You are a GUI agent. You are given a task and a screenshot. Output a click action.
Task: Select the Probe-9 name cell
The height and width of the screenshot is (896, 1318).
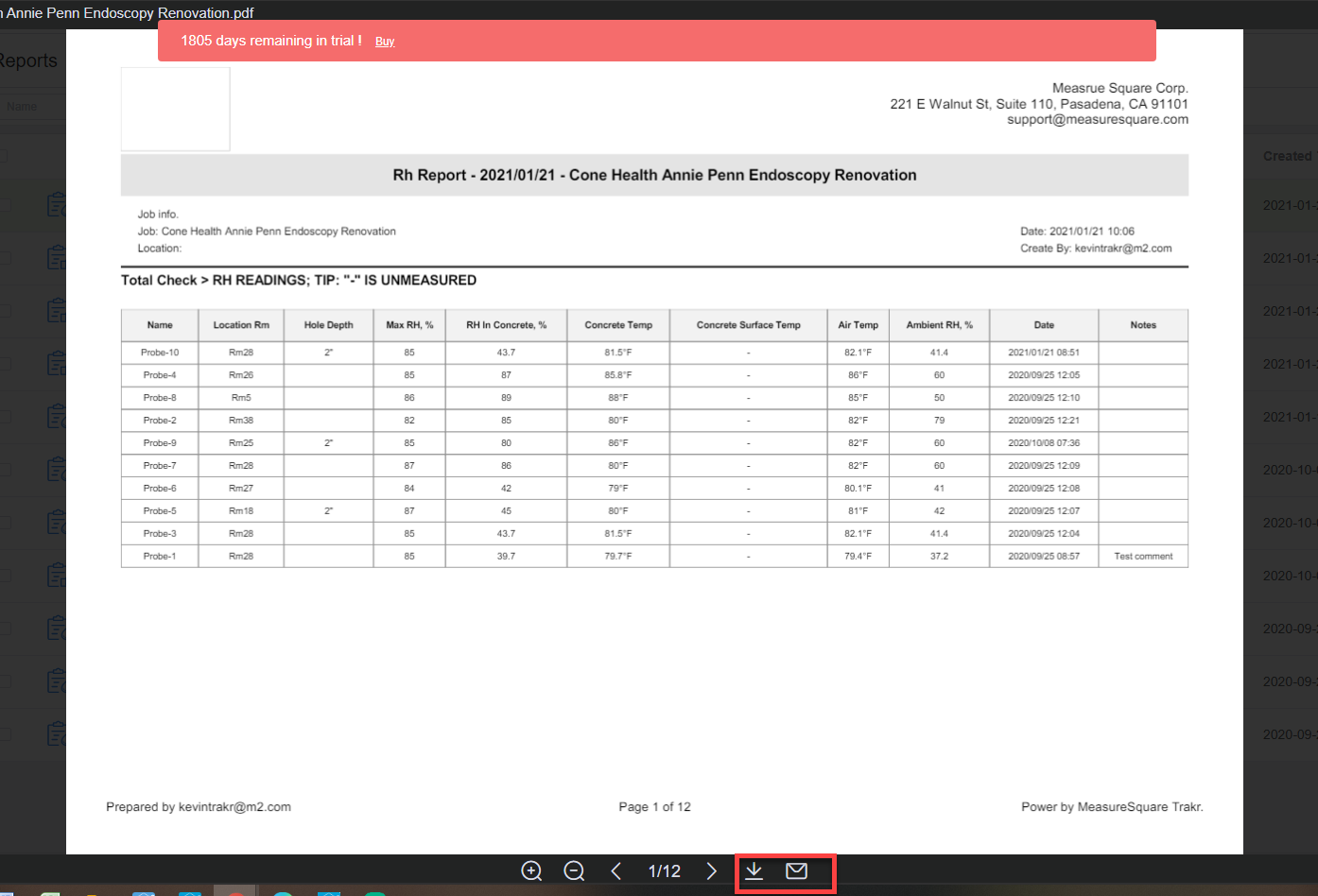[x=160, y=443]
